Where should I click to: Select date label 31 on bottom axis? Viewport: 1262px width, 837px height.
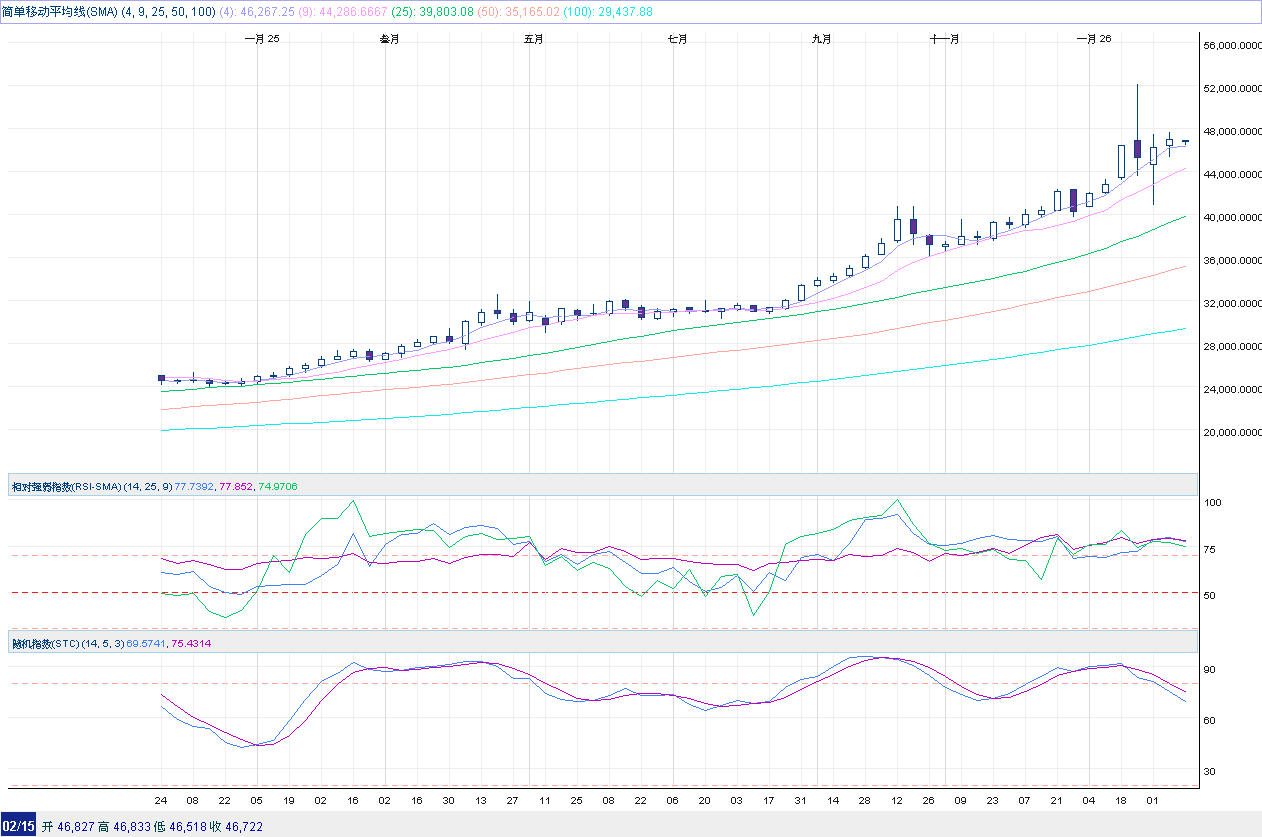coord(800,801)
